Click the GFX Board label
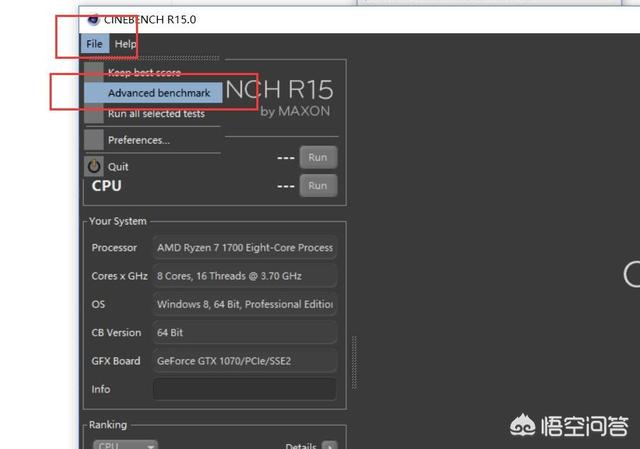The image size is (640, 449). [116, 361]
